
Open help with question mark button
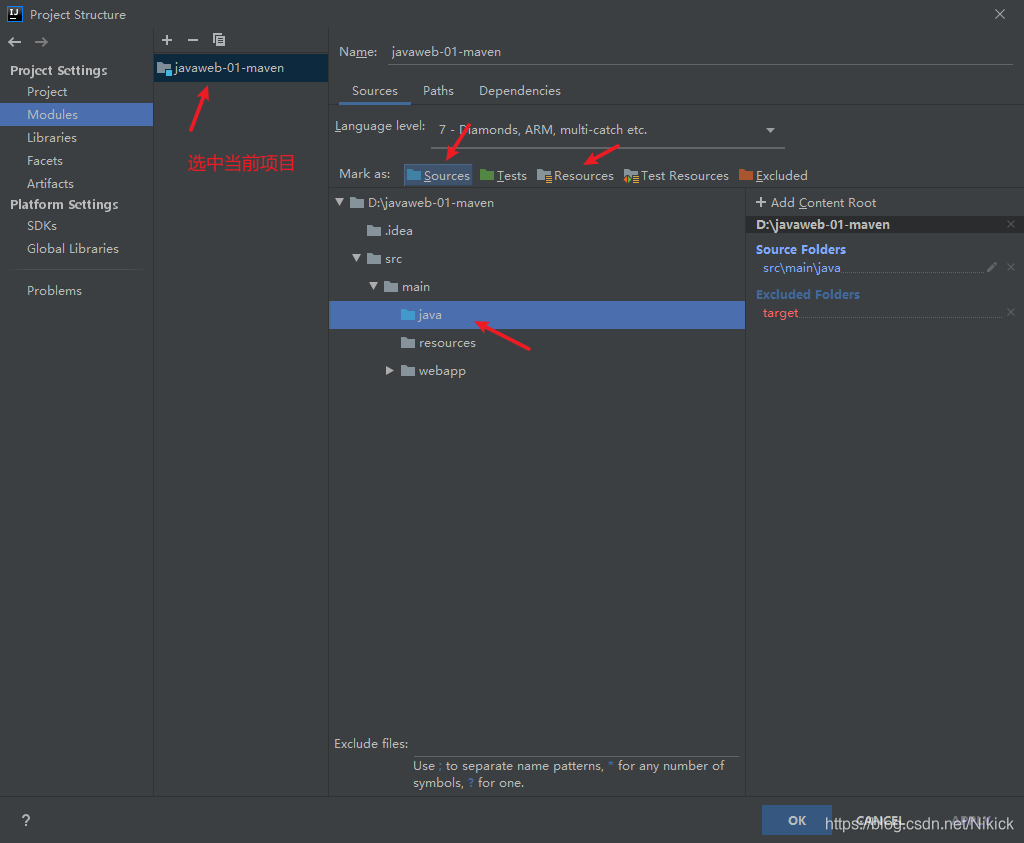25,820
